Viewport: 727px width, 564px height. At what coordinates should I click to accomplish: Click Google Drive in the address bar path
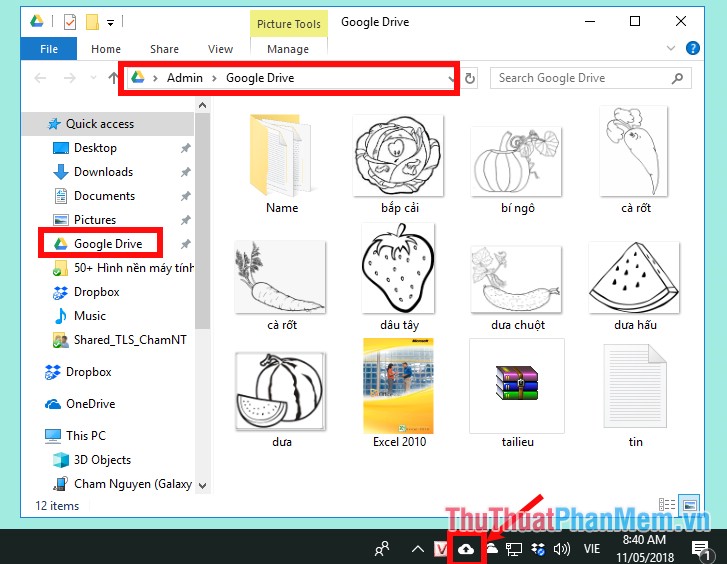click(260, 78)
